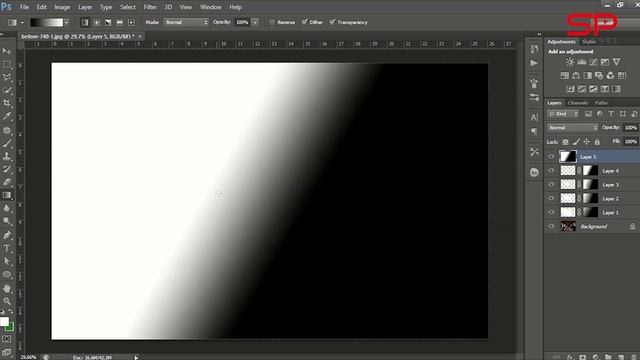Select the Path Selection tool
The height and width of the screenshot is (360, 640).
click(7, 261)
